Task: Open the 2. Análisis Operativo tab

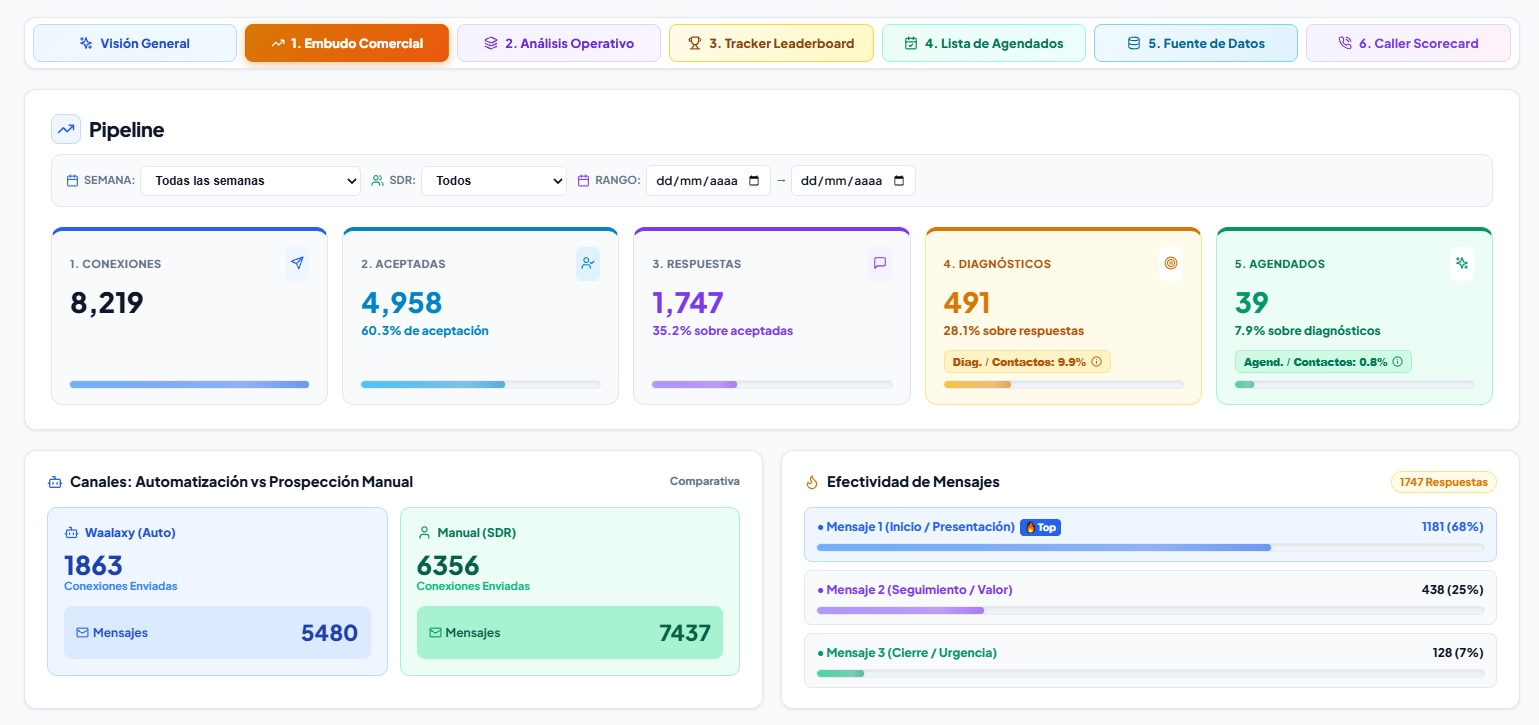Action: [559, 43]
